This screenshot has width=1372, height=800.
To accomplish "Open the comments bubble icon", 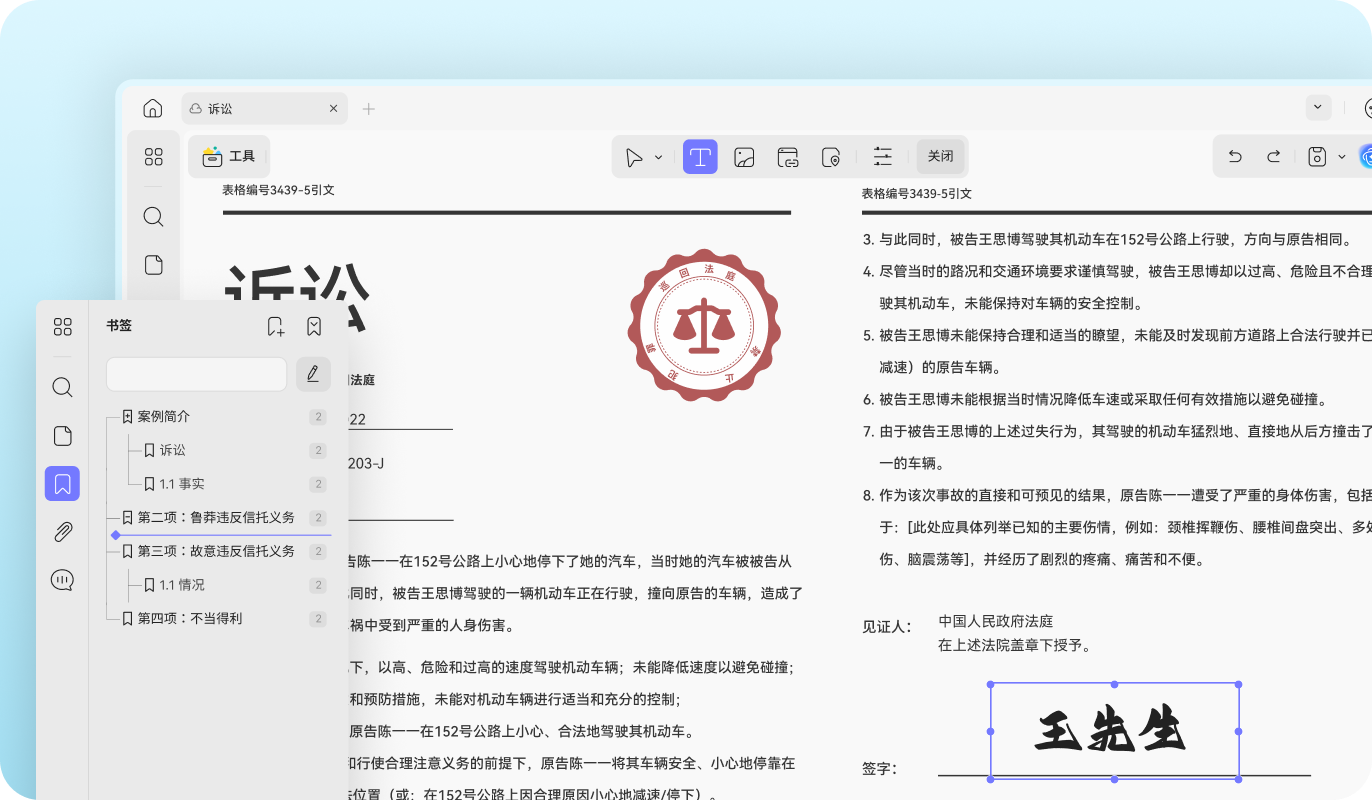I will point(62,580).
